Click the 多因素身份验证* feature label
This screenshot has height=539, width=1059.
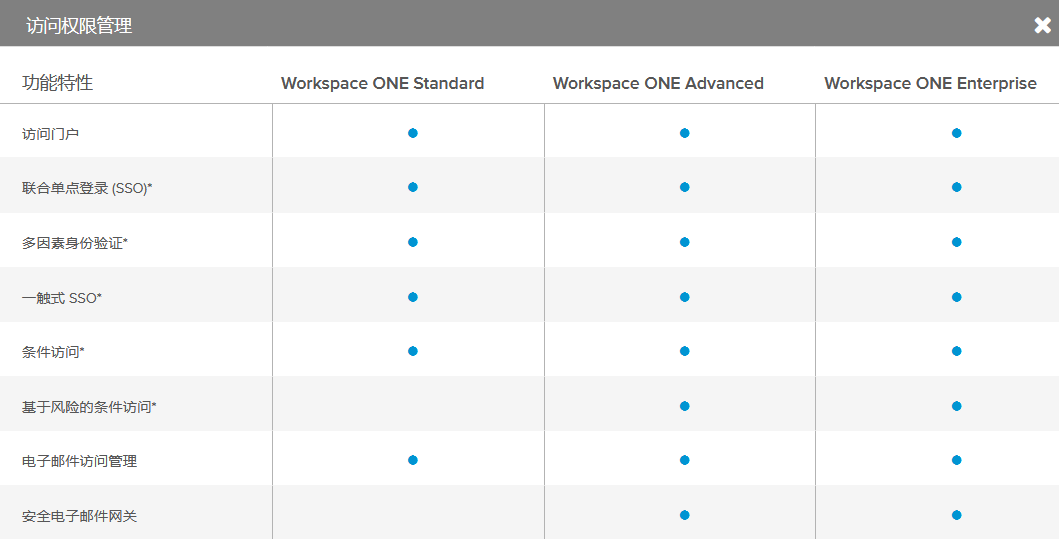point(75,243)
